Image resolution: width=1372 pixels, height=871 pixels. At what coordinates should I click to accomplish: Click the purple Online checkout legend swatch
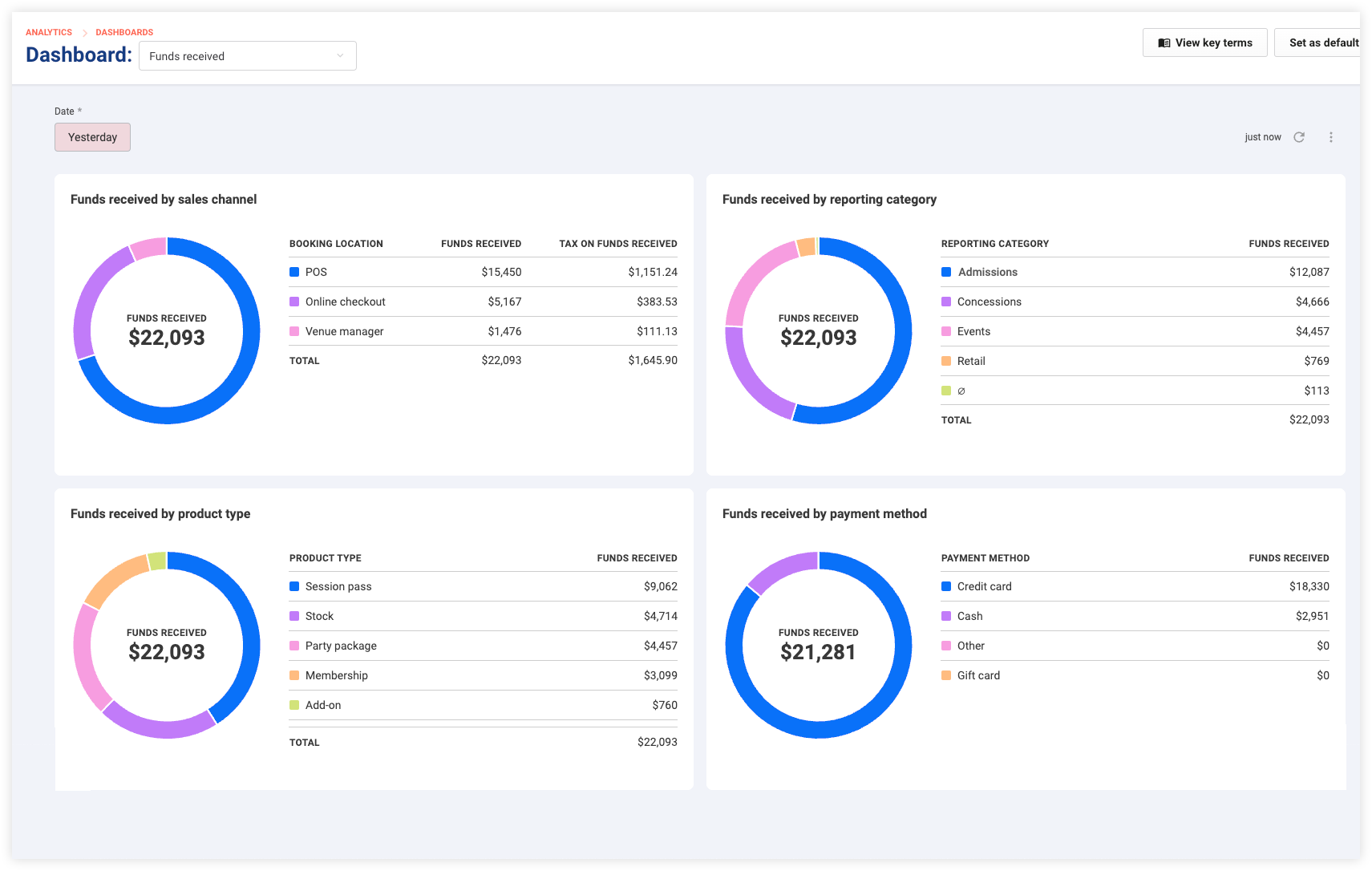coord(294,302)
